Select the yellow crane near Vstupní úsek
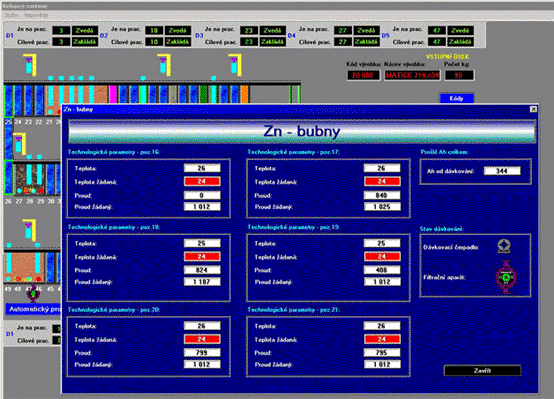The width and height of the screenshot is (554, 399). click(235, 65)
